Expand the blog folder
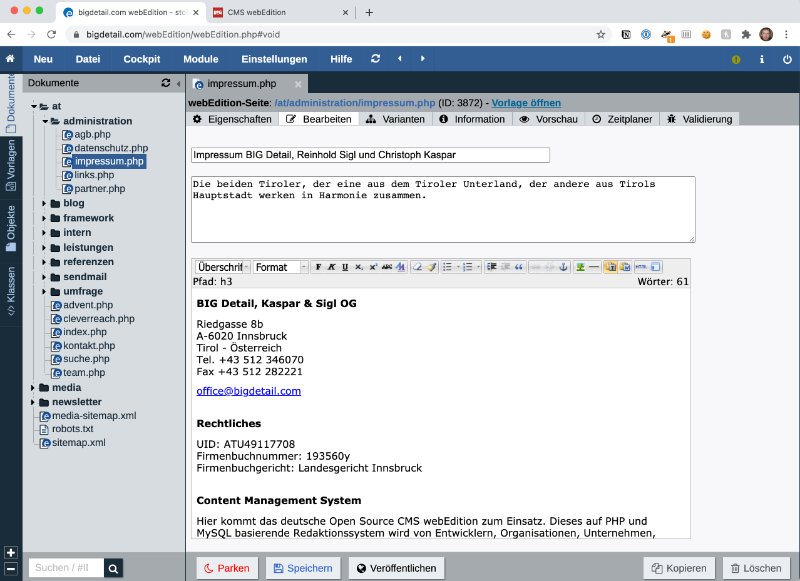Image resolution: width=800 pixels, height=581 pixels. [x=45, y=203]
